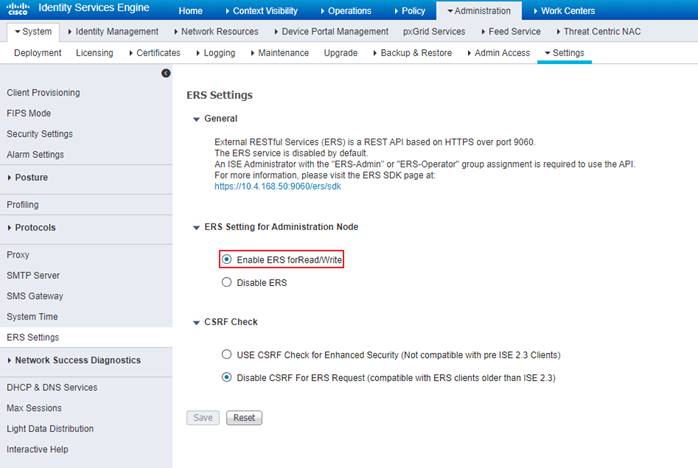Screen dimensions: 698x468
Task: Collapse the General section
Action: (196, 119)
